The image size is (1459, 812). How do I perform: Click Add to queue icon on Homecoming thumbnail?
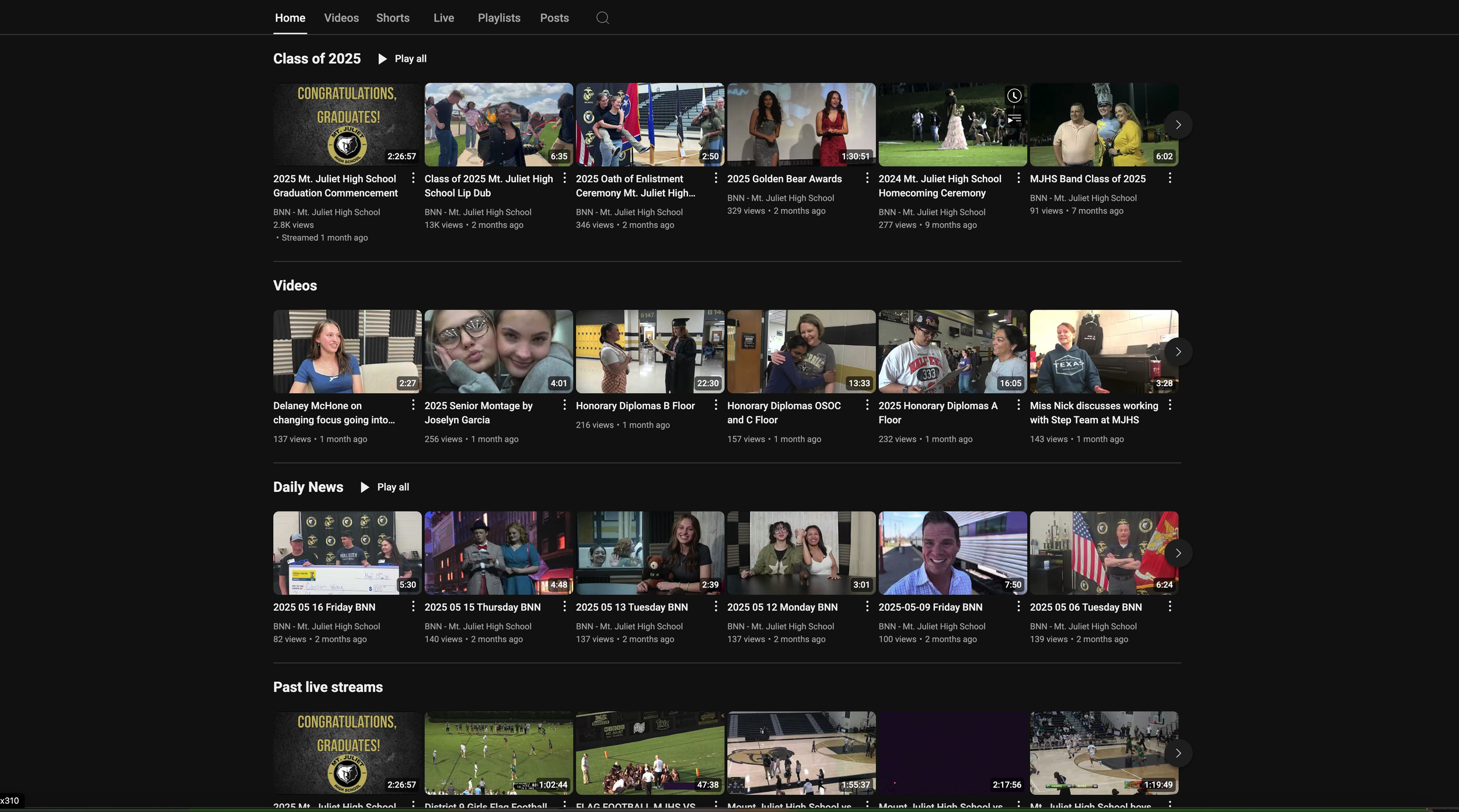(x=1014, y=120)
